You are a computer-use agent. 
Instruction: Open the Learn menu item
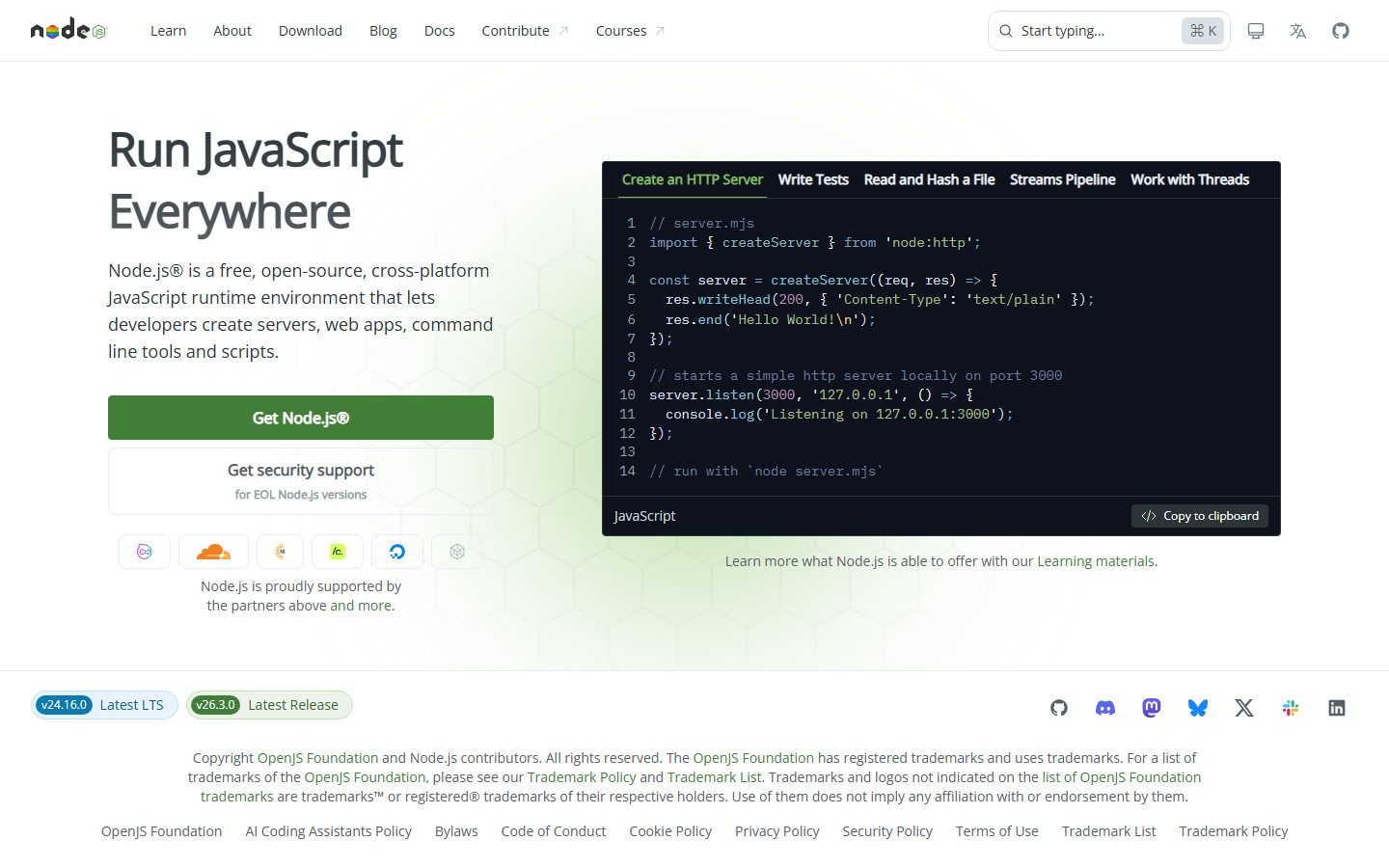(x=168, y=31)
